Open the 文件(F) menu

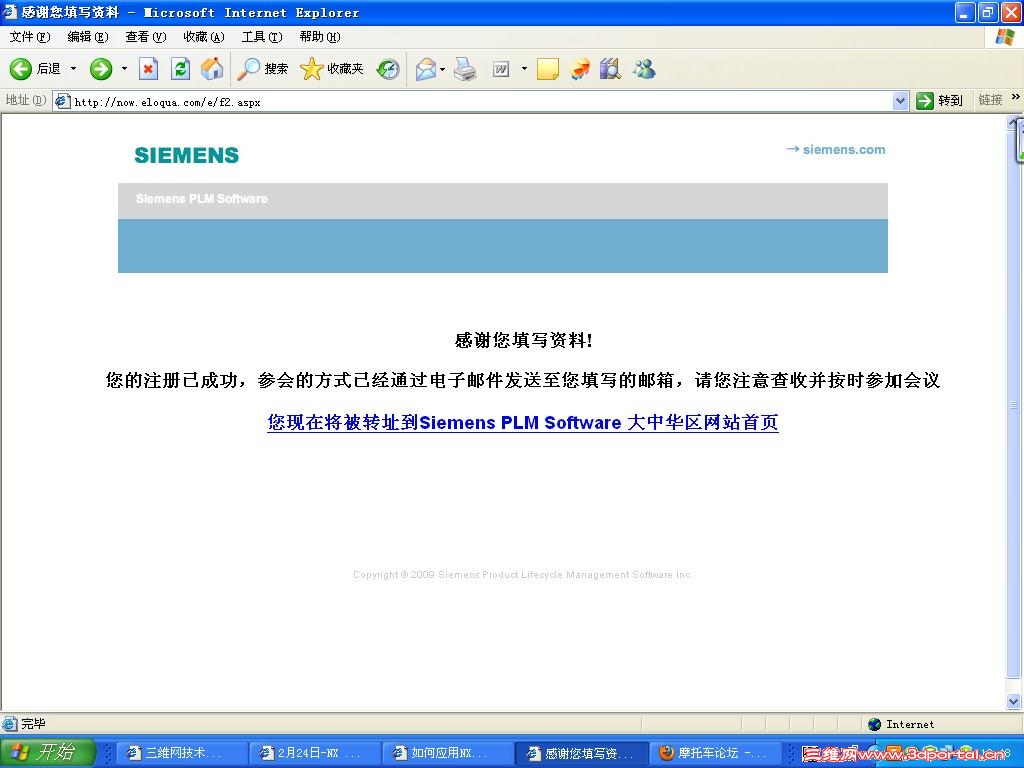(x=29, y=37)
